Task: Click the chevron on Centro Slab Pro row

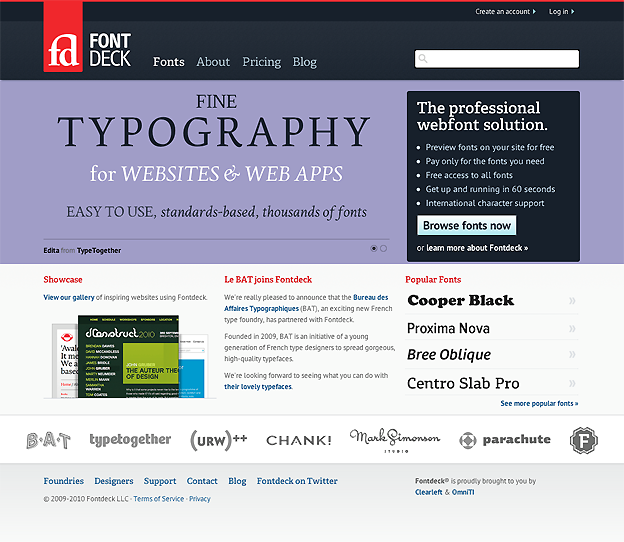Action: [x=572, y=383]
